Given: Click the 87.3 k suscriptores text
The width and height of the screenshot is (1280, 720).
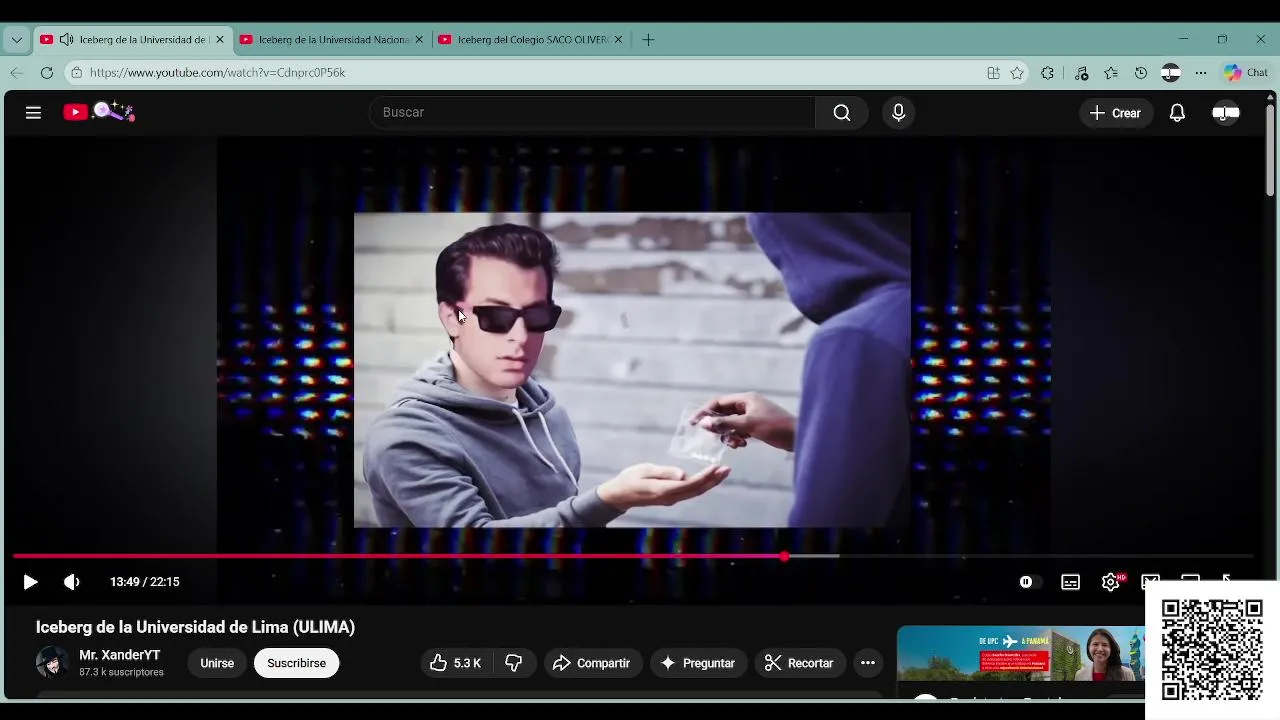Looking at the screenshot, I should (x=121, y=673).
